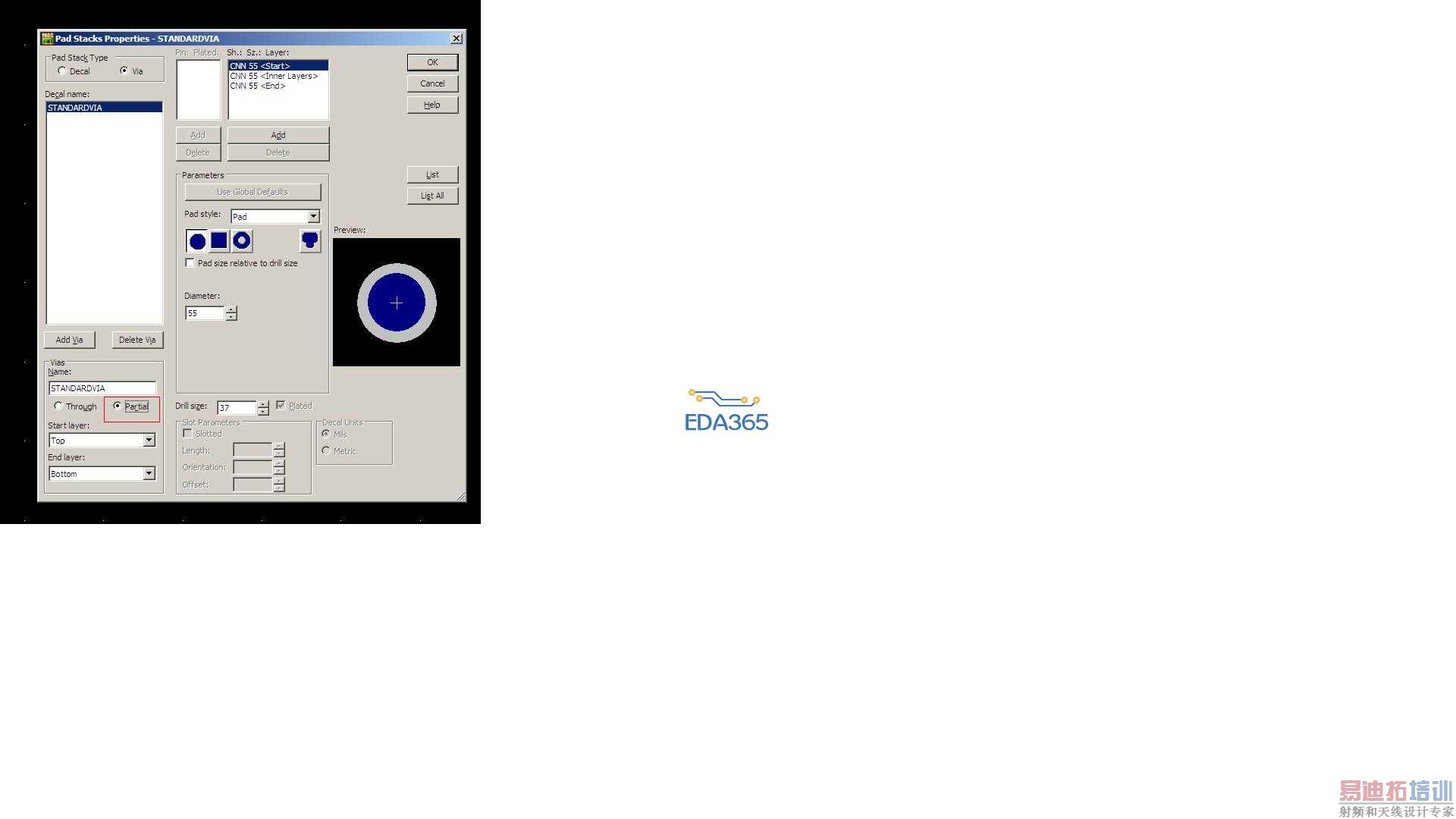Click the pad preview image
This screenshot has width=1456, height=819.
pos(397,303)
